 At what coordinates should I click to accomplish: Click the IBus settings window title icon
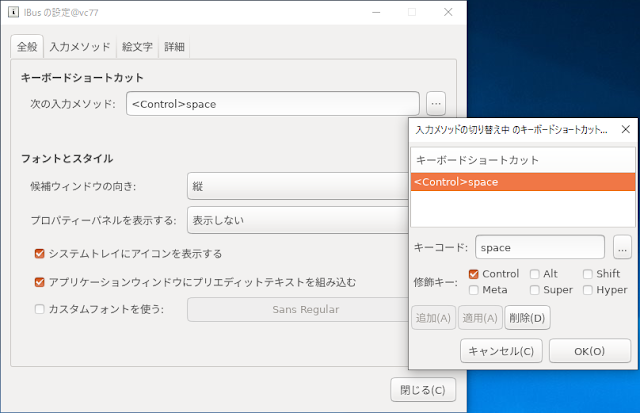pyautogui.click(x=13, y=12)
